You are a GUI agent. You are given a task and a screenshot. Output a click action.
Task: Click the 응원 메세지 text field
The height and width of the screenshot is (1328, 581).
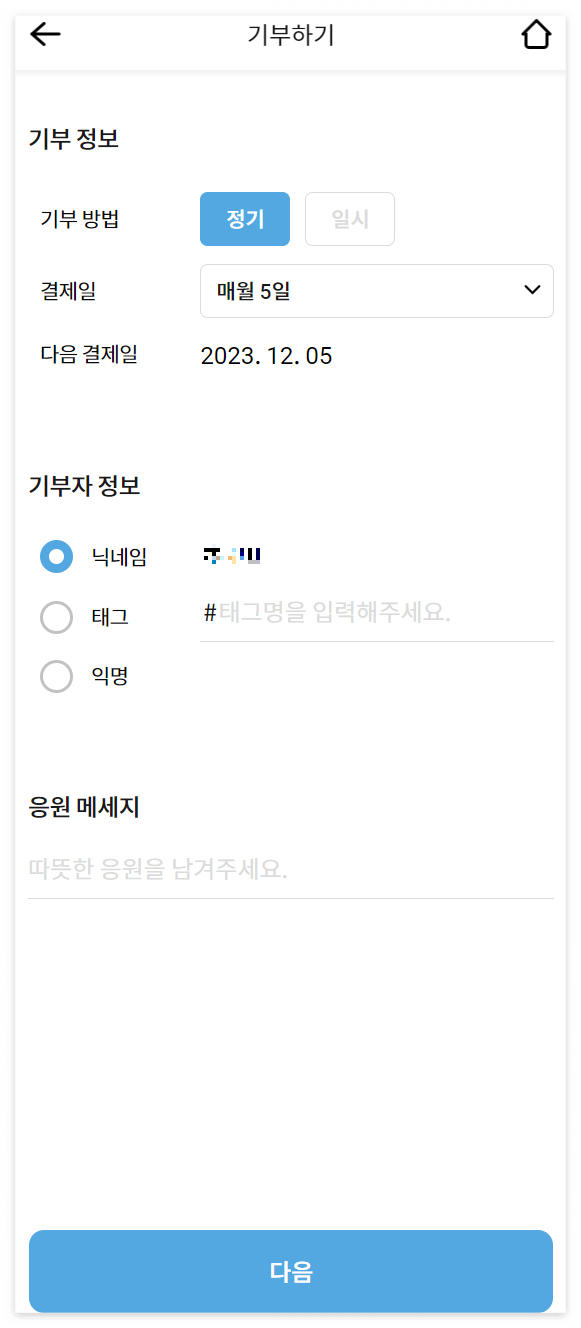click(x=290, y=868)
